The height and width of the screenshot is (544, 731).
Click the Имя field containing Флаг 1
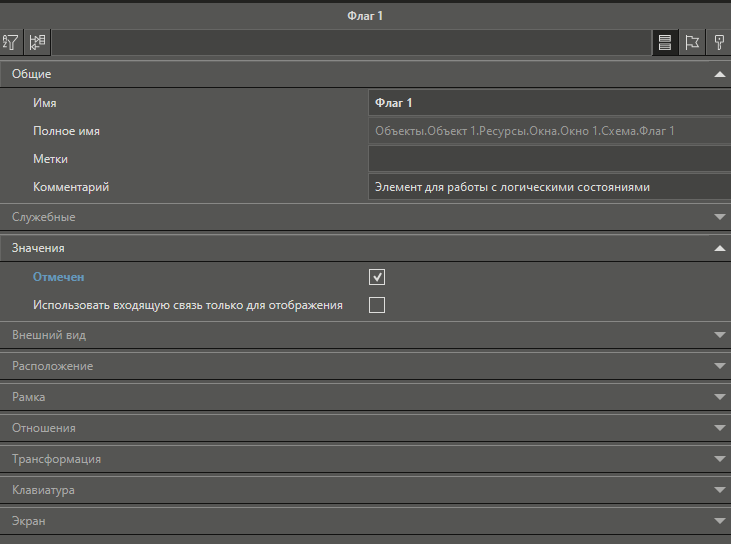pyautogui.click(x=549, y=103)
